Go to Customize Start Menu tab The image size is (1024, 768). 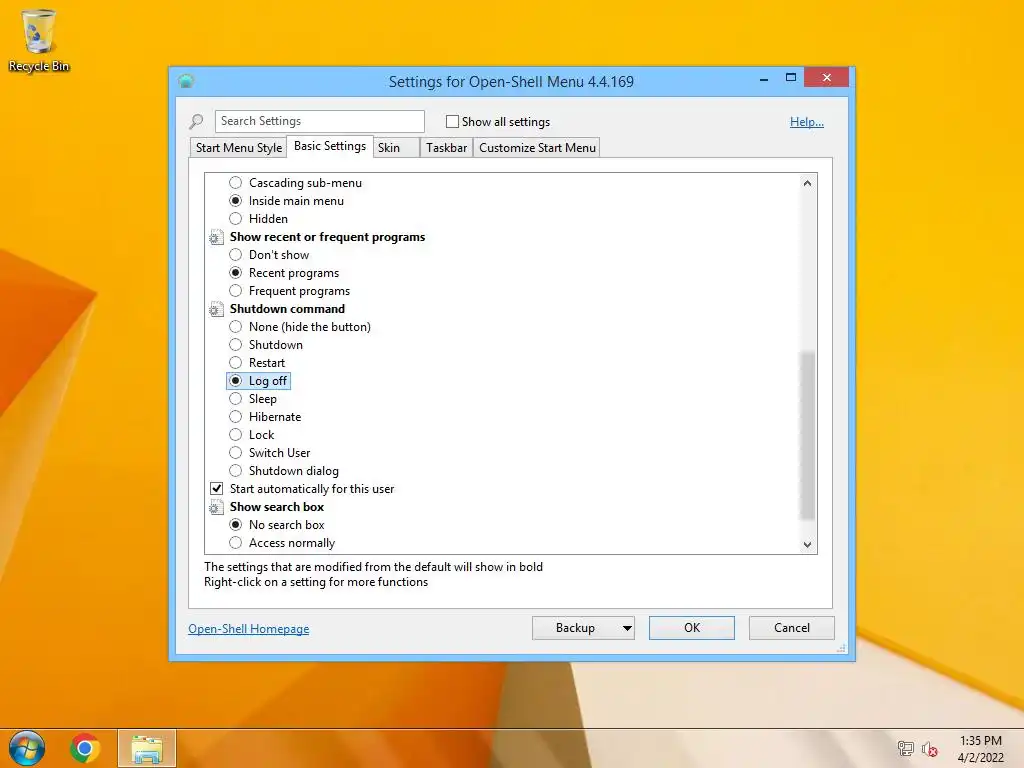[537, 148]
